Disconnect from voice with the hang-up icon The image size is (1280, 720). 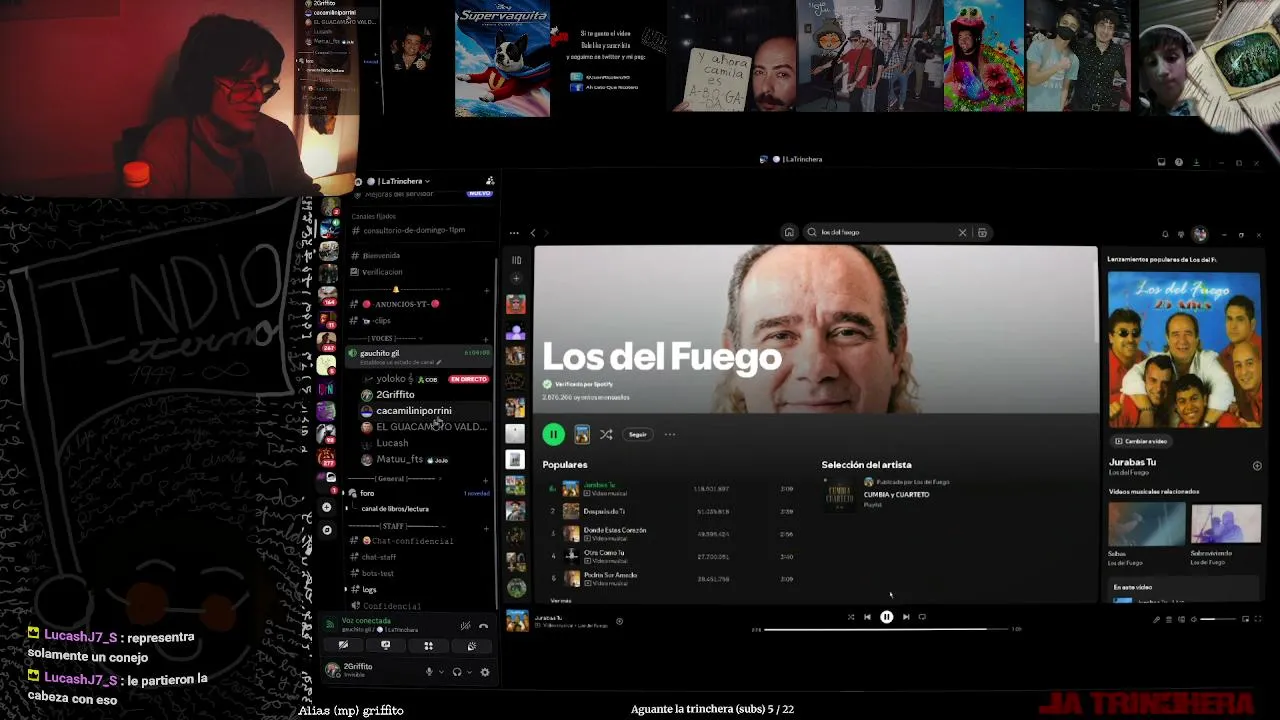[x=483, y=626]
